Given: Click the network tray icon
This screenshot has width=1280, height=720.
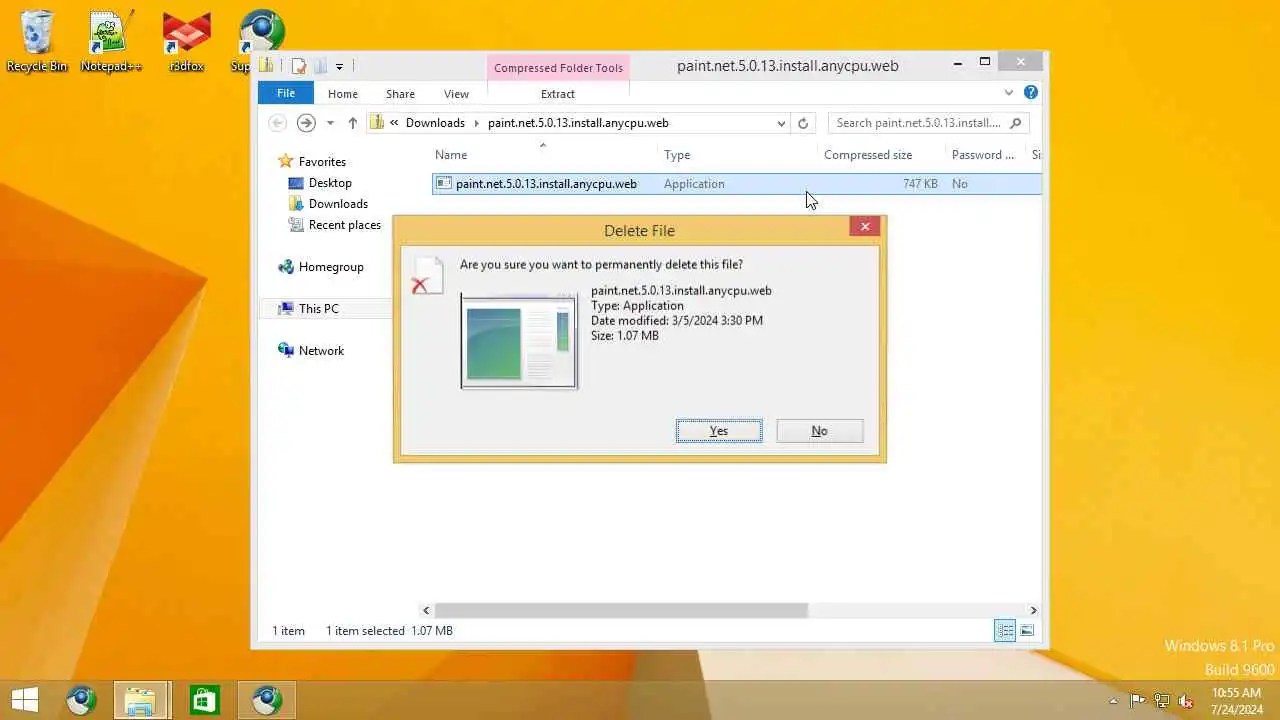Looking at the screenshot, I should pyautogui.click(x=1162, y=701).
